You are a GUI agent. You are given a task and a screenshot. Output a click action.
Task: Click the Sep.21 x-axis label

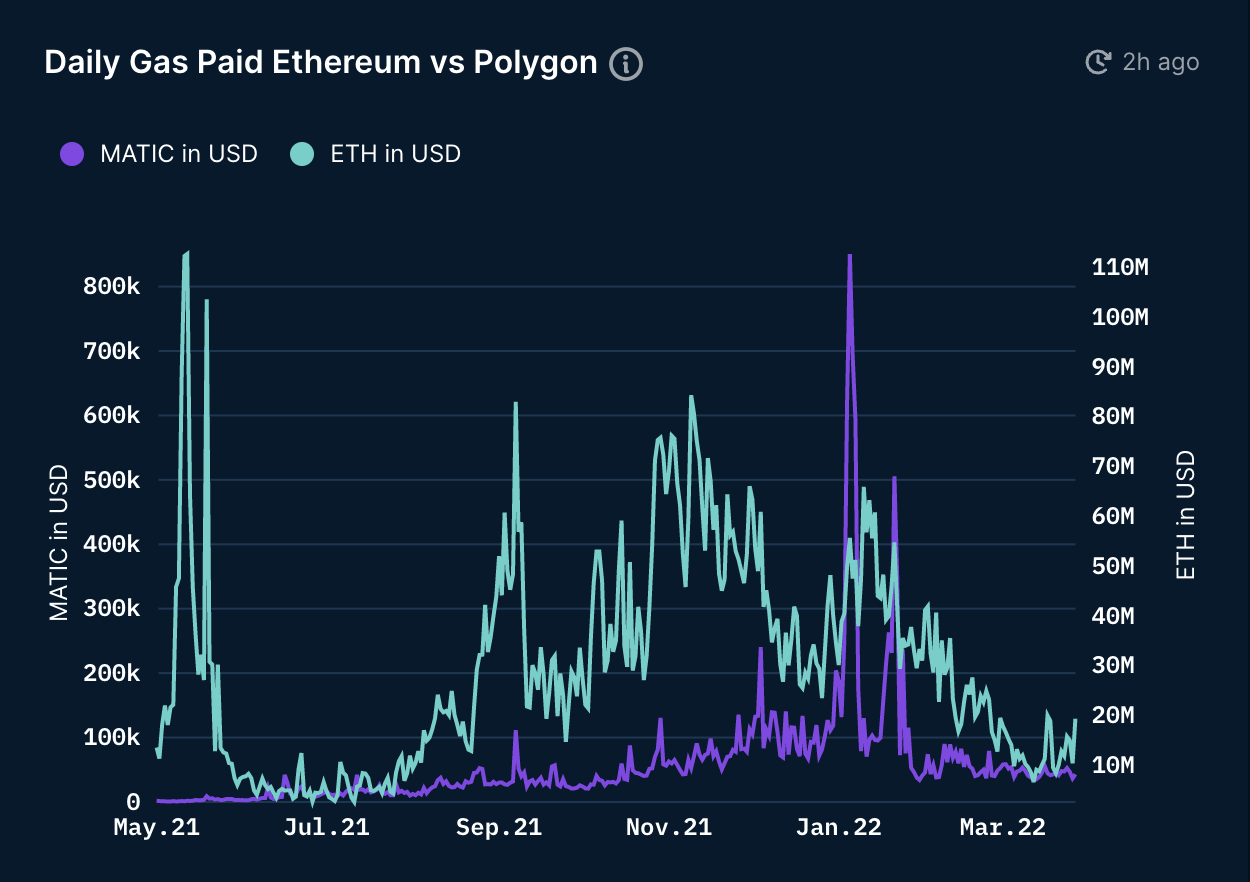tap(499, 827)
